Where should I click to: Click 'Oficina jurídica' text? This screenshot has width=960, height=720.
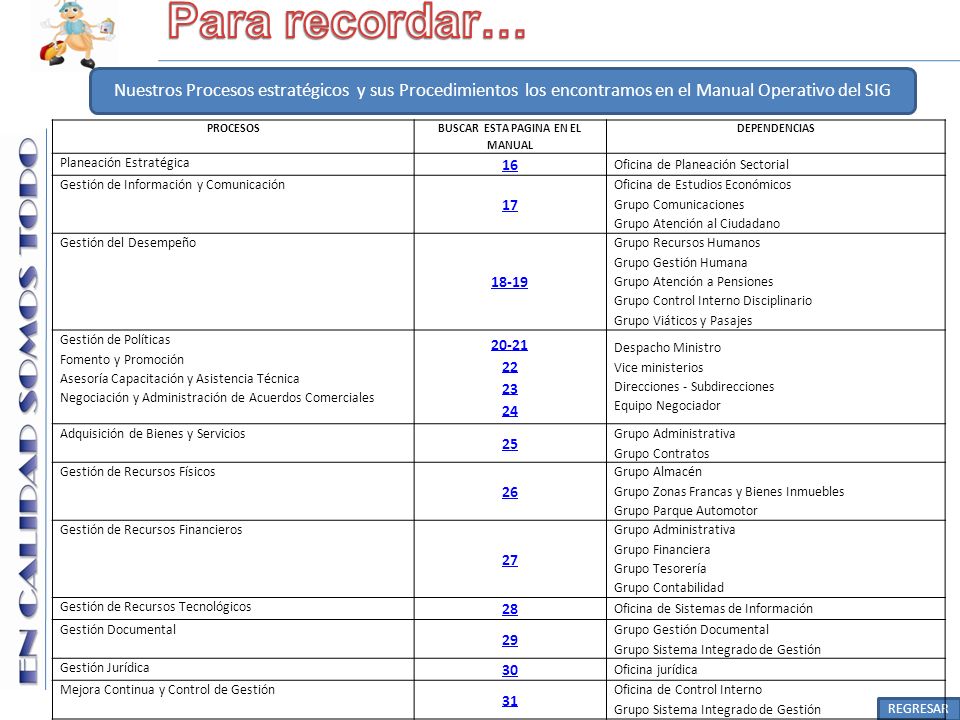click(x=655, y=670)
